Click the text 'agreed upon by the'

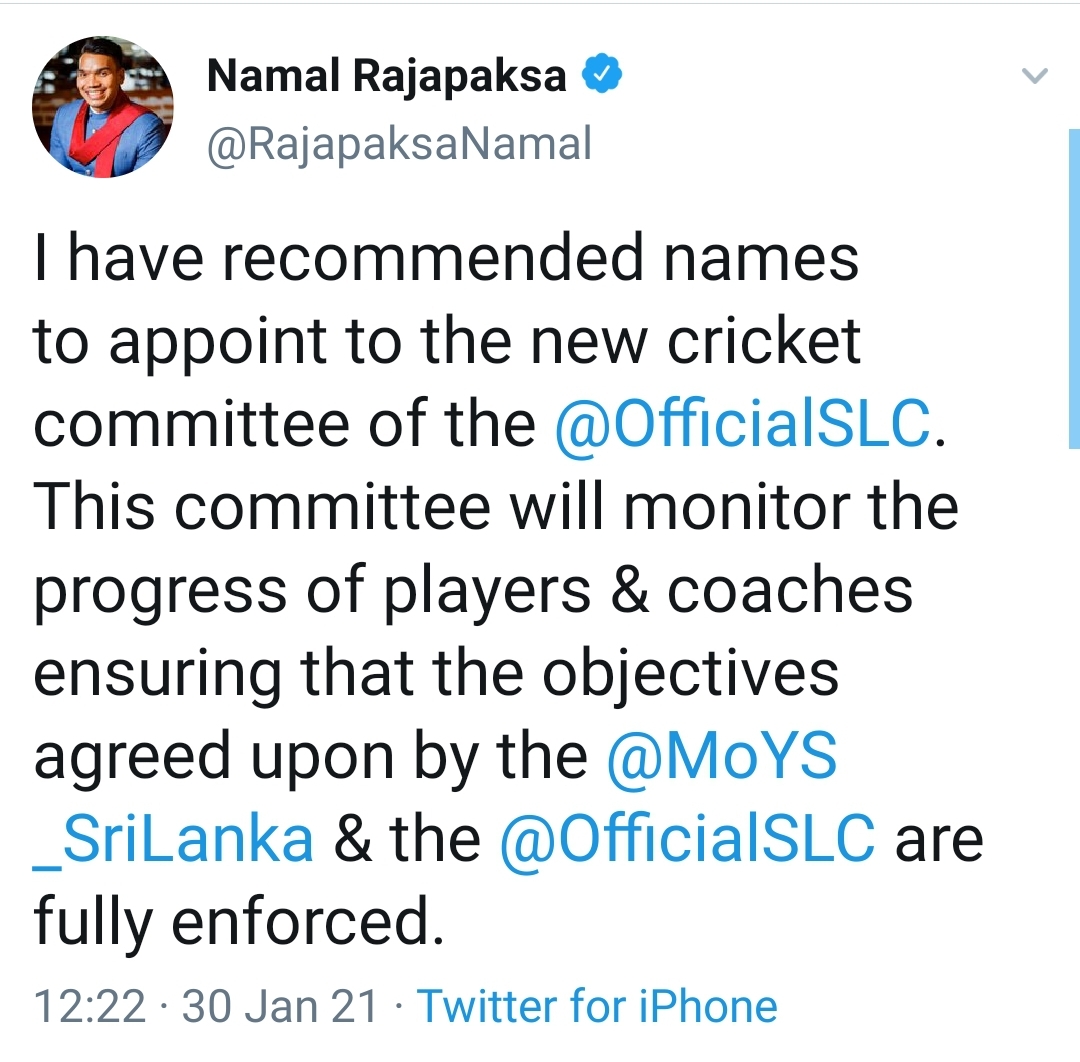(x=311, y=758)
